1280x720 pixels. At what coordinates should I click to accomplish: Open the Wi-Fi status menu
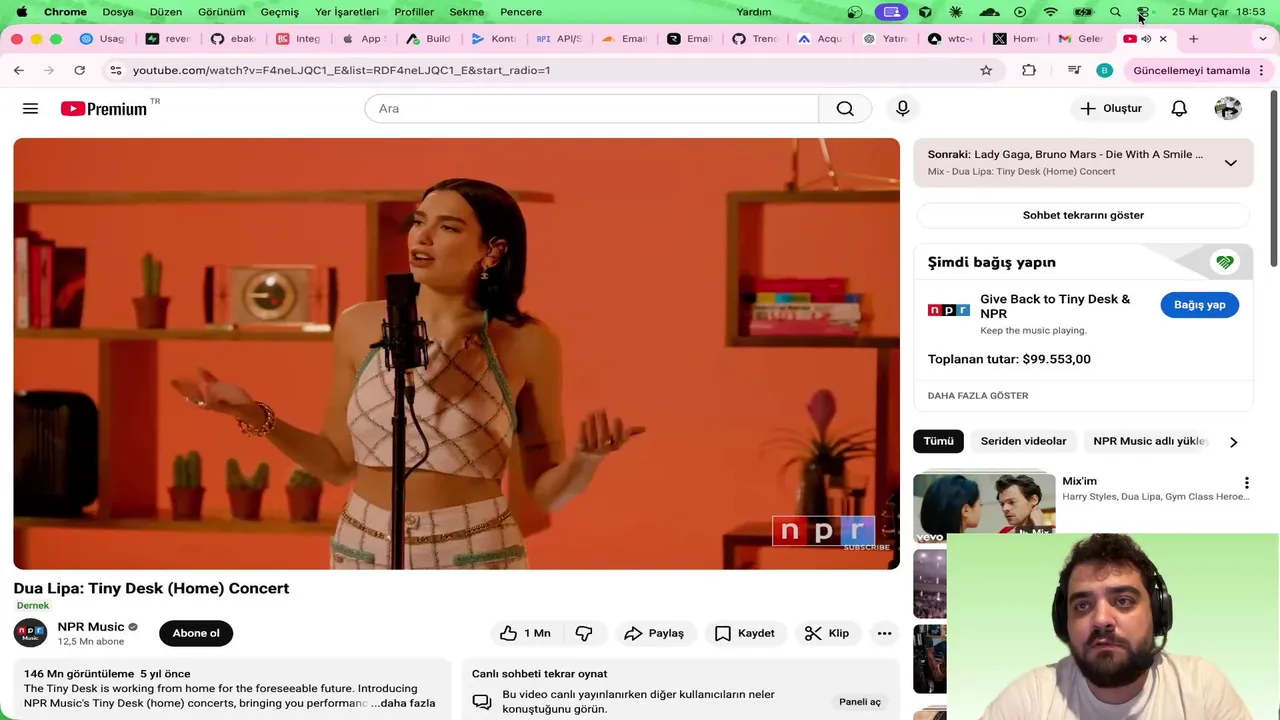[1050, 12]
